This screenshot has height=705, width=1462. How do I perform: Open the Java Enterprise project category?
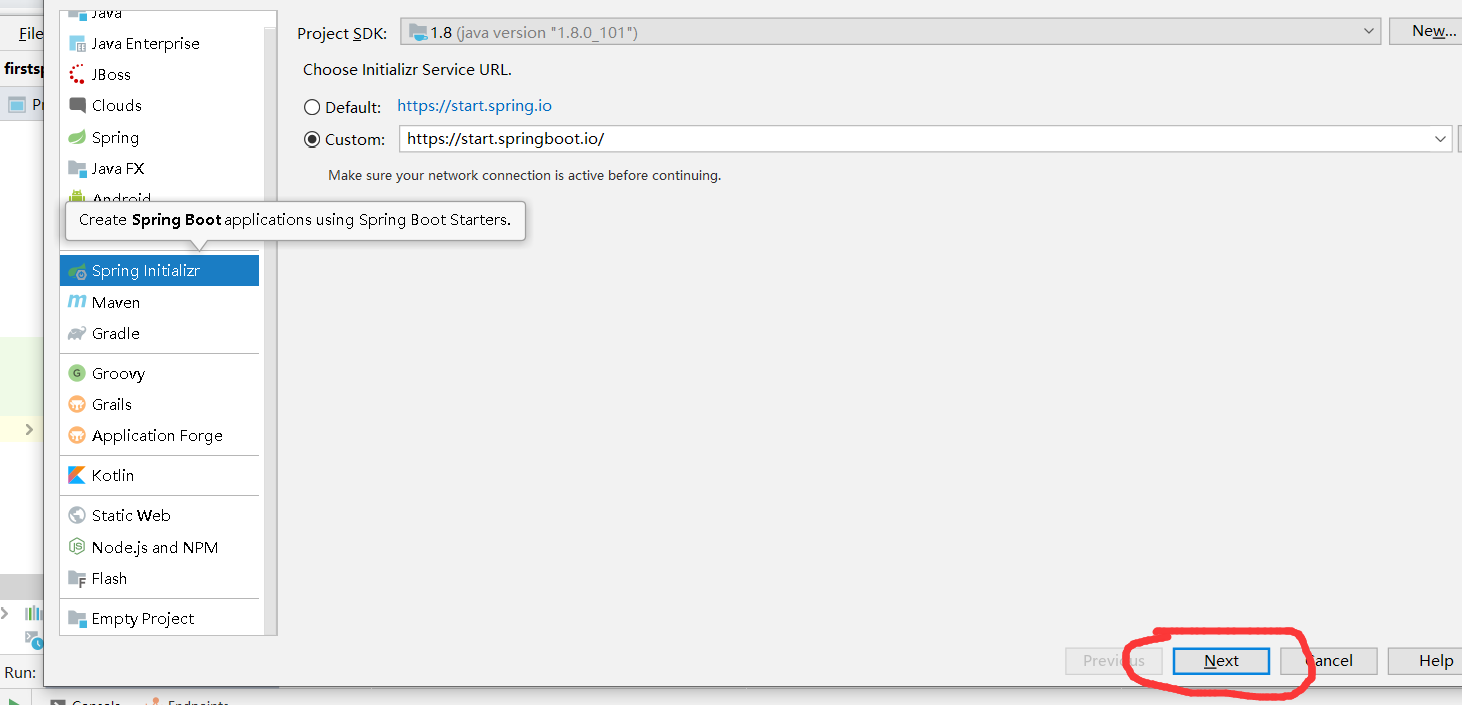point(146,43)
